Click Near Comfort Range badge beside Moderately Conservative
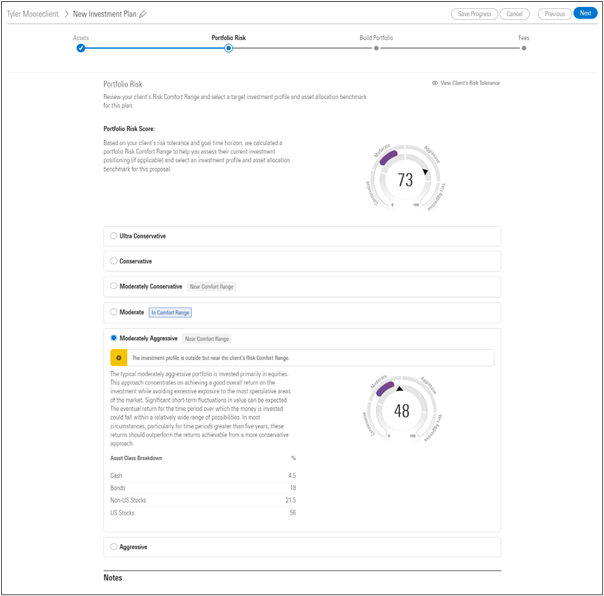The image size is (604, 596). tap(211, 287)
